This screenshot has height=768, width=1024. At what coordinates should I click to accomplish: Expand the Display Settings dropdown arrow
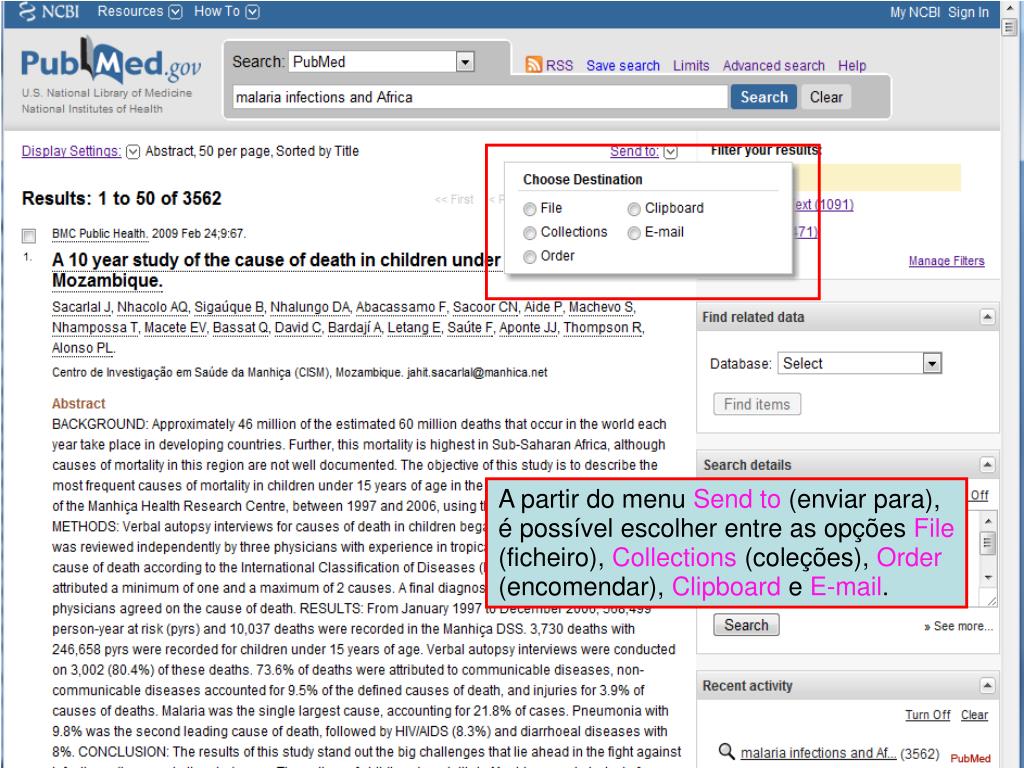tap(133, 152)
